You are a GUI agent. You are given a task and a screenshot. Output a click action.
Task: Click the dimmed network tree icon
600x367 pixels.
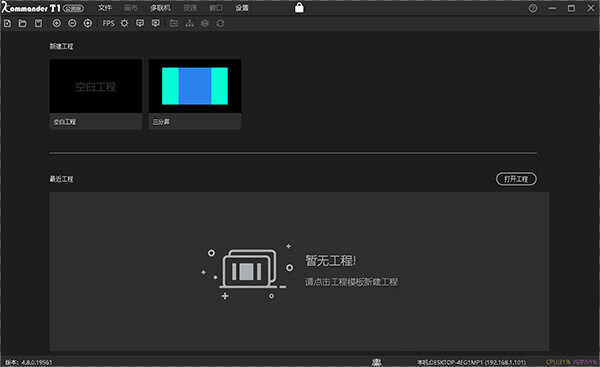[x=189, y=23]
